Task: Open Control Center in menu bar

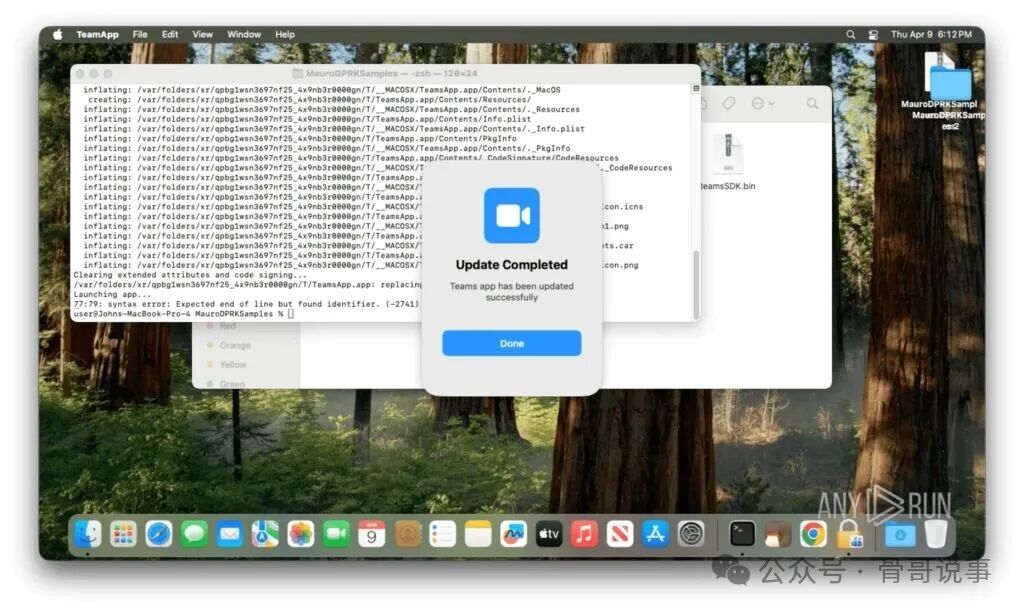Action: 873,35
